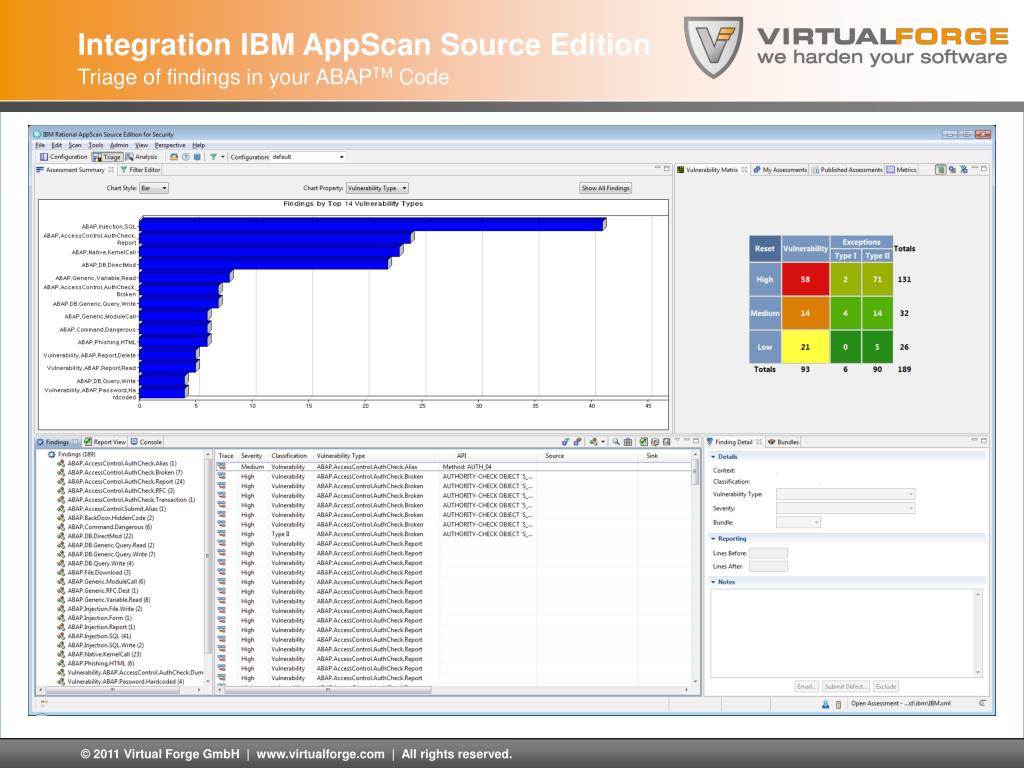Click the orange Medium vulnerability cell 14

pos(805,313)
